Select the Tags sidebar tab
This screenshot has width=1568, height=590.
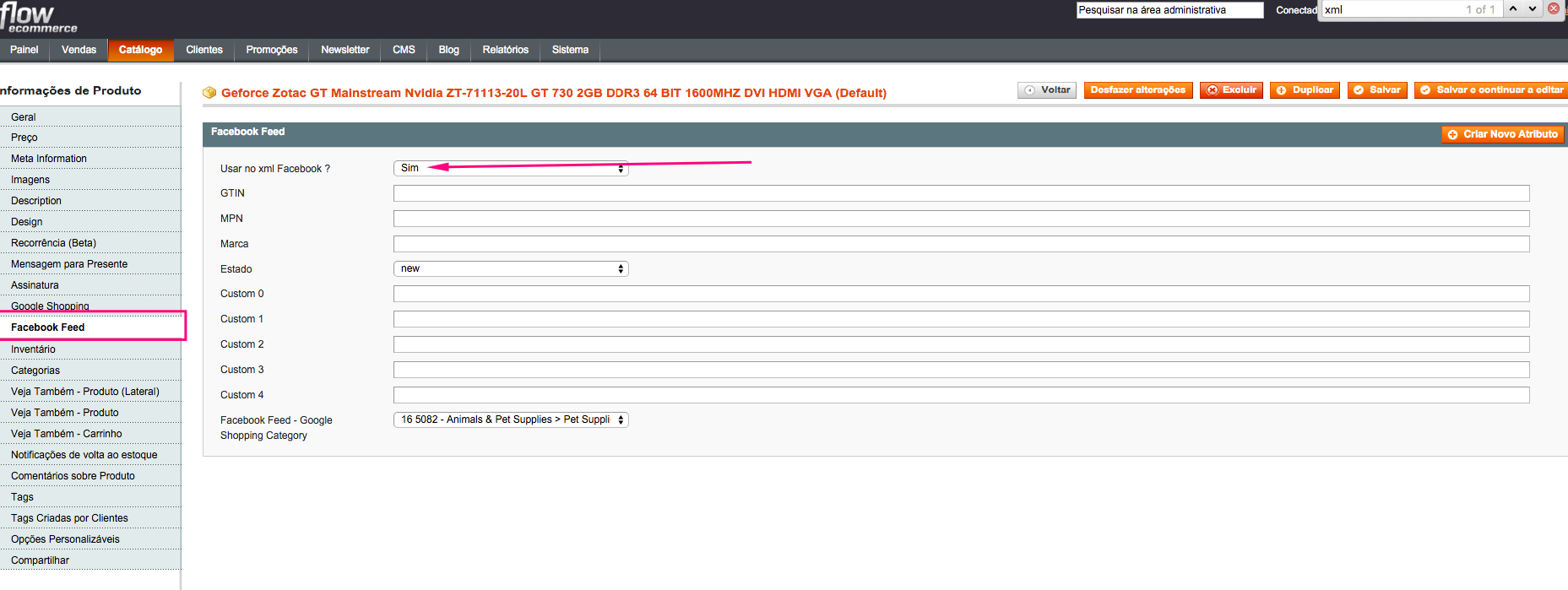[x=90, y=497]
